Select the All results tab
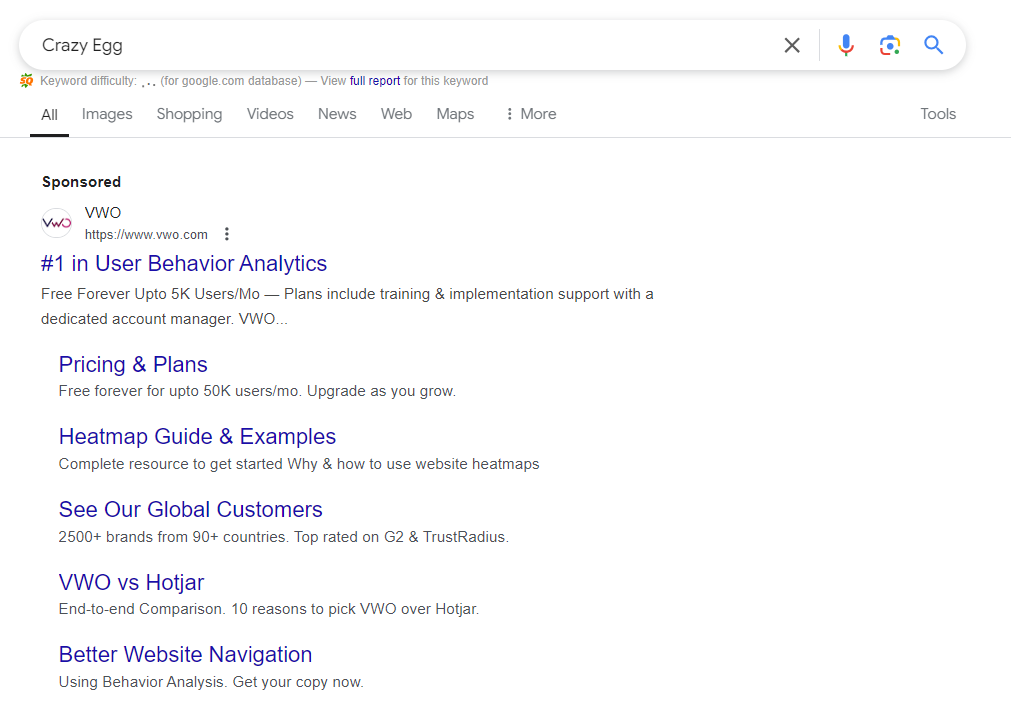Viewport: 1011px width, 704px height. pyautogui.click(x=50, y=115)
